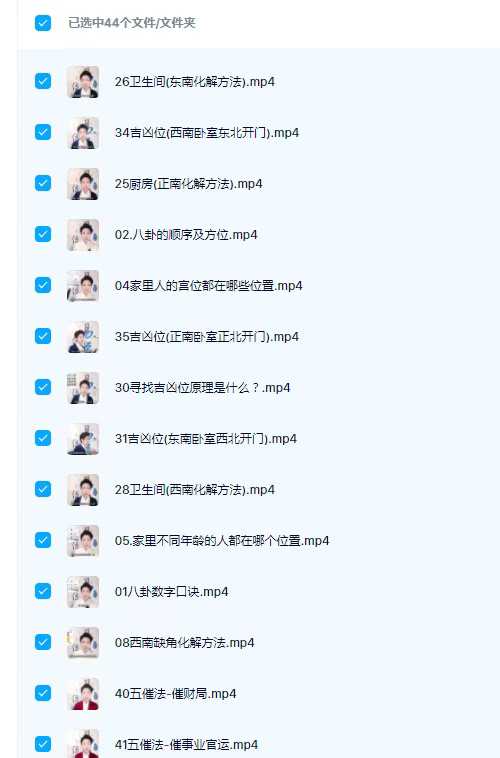Image resolution: width=500 pixels, height=758 pixels.
Task: Click video thumbnail of 04家里人的宫位都在哪些位置.mp4
Action: (83, 286)
